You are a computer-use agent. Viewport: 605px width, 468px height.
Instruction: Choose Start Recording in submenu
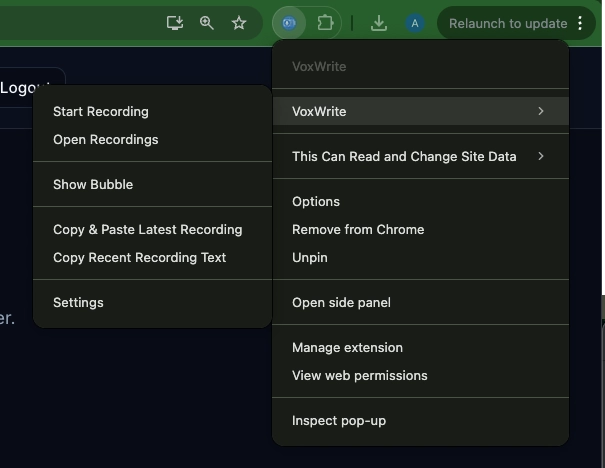(x=152, y=112)
